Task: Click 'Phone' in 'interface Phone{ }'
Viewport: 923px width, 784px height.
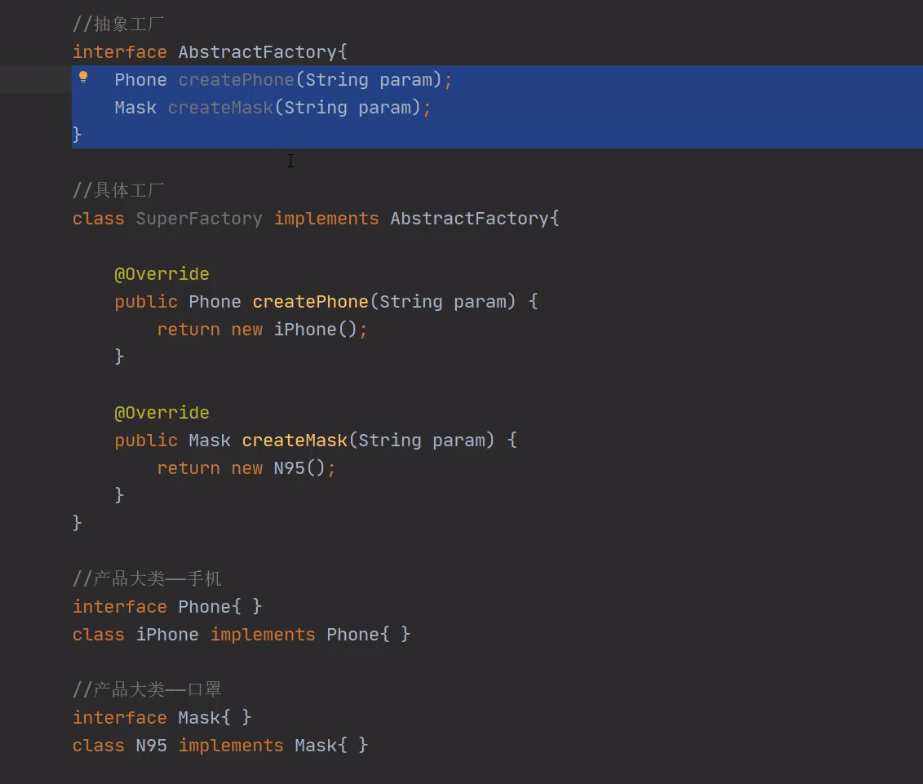Action: pos(204,607)
